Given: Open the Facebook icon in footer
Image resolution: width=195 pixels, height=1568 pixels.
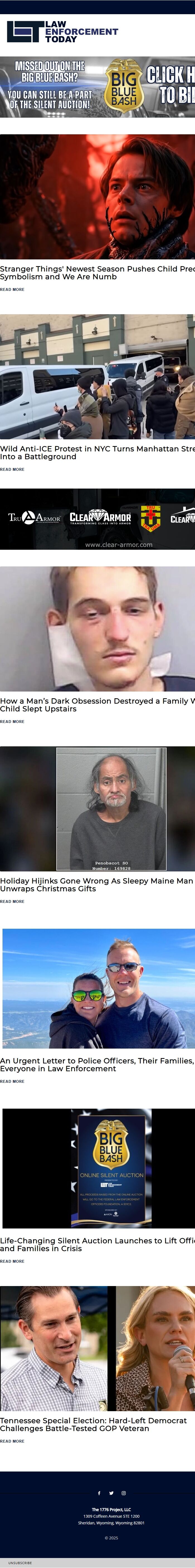Looking at the screenshot, I should click(99, 1493).
